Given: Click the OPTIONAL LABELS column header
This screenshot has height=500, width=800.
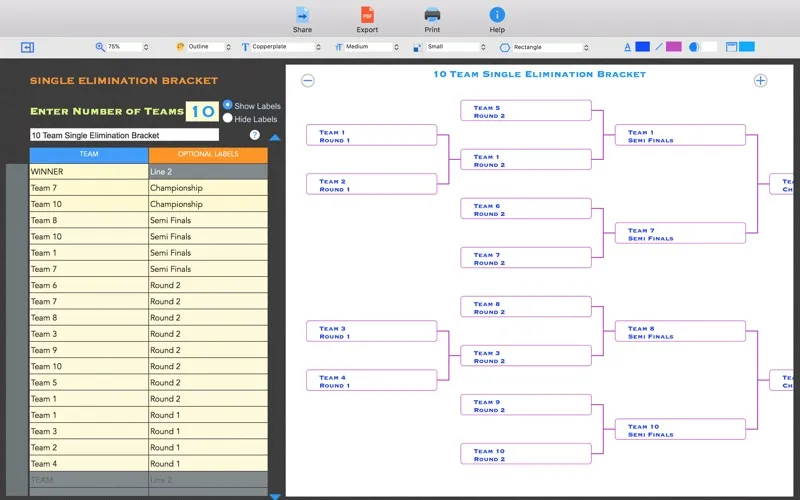Looking at the screenshot, I should (x=208, y=155).
